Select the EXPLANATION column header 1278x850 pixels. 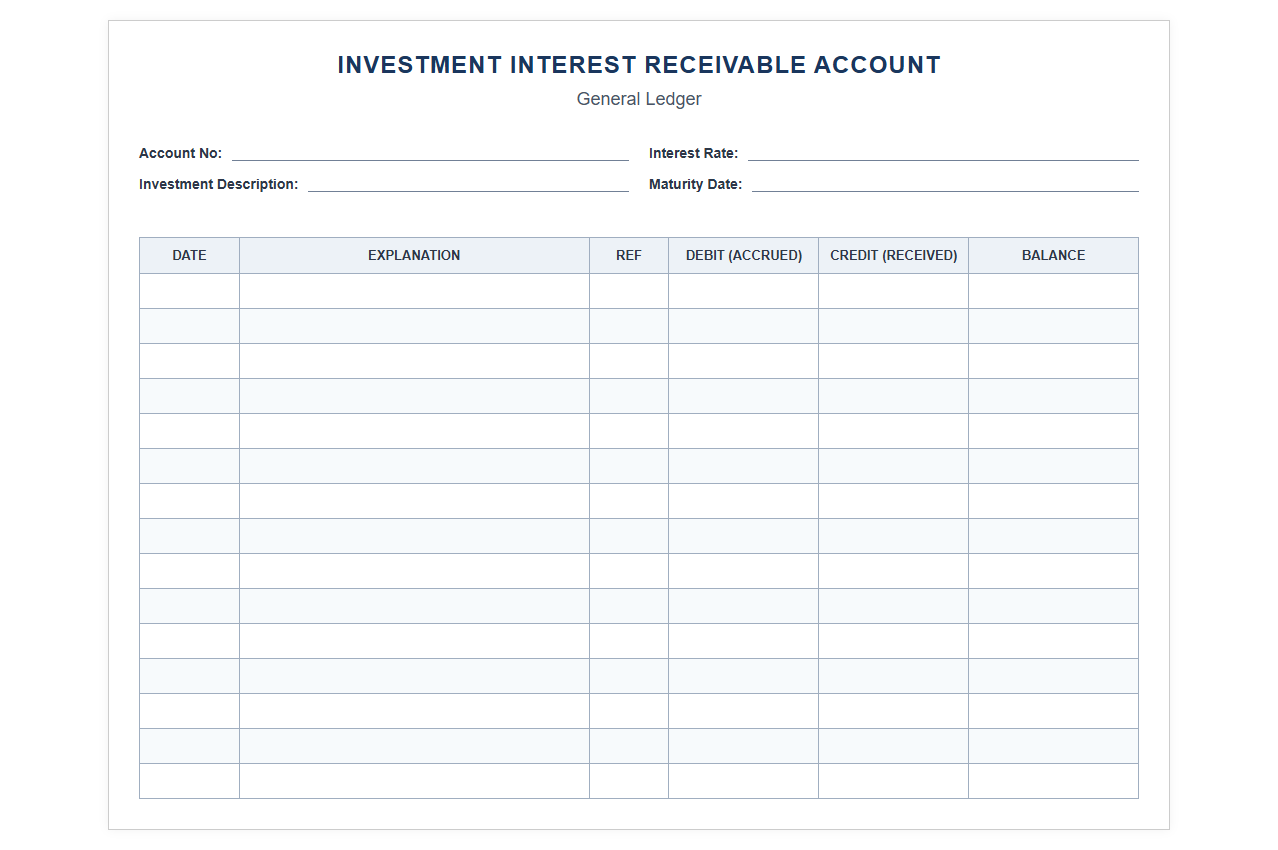click(414, 255)
